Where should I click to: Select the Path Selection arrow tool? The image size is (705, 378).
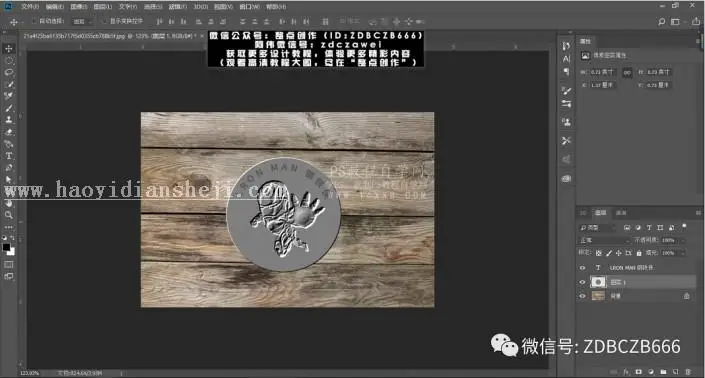pos(9,179)
